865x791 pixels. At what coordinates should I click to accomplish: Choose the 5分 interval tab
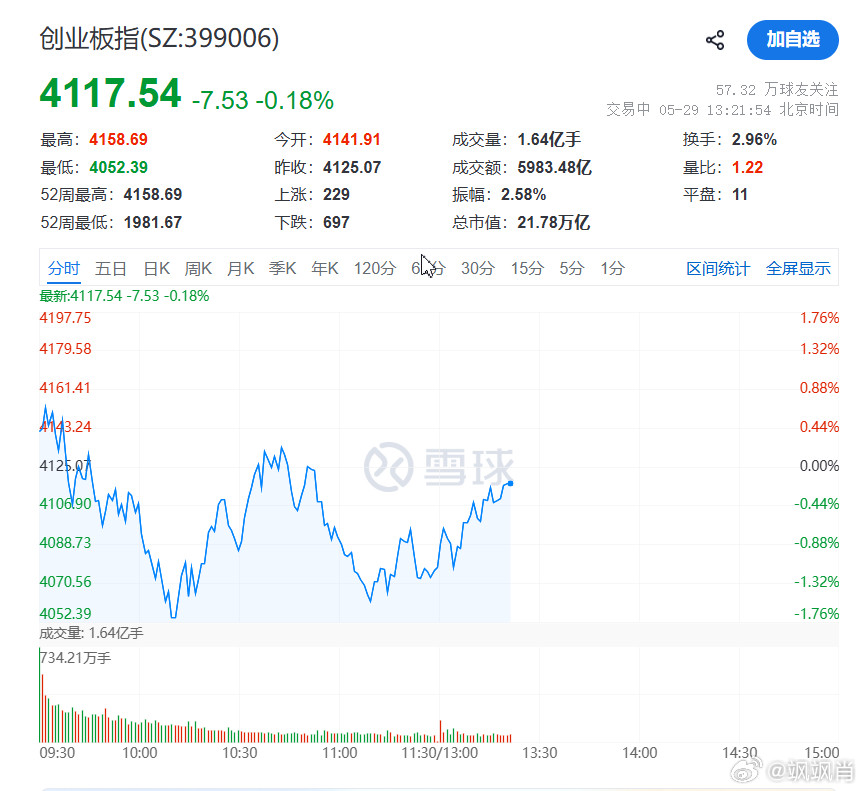(x=572, y=269)
